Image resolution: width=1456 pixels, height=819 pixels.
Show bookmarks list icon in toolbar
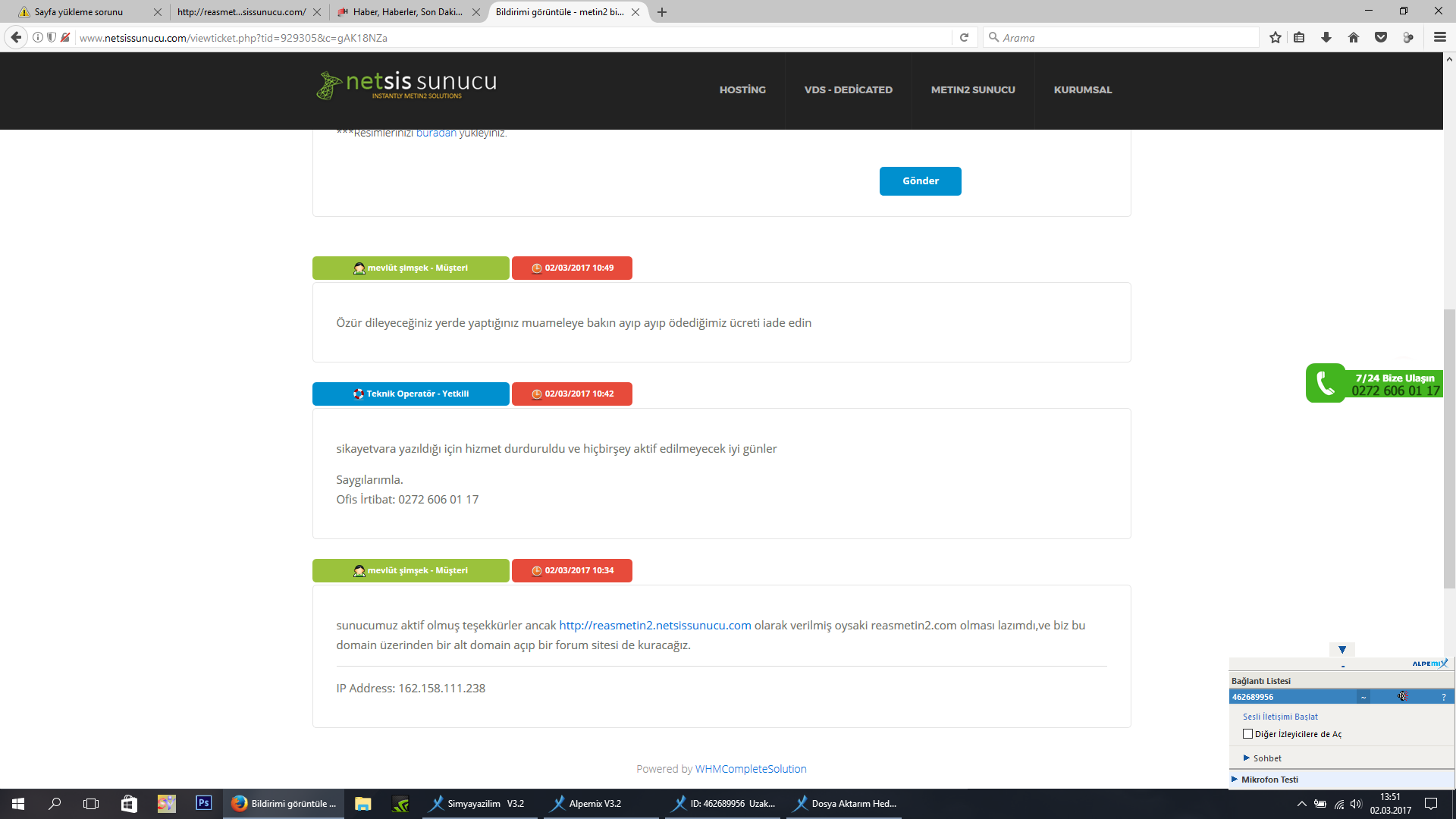(x=1299, y=37)
